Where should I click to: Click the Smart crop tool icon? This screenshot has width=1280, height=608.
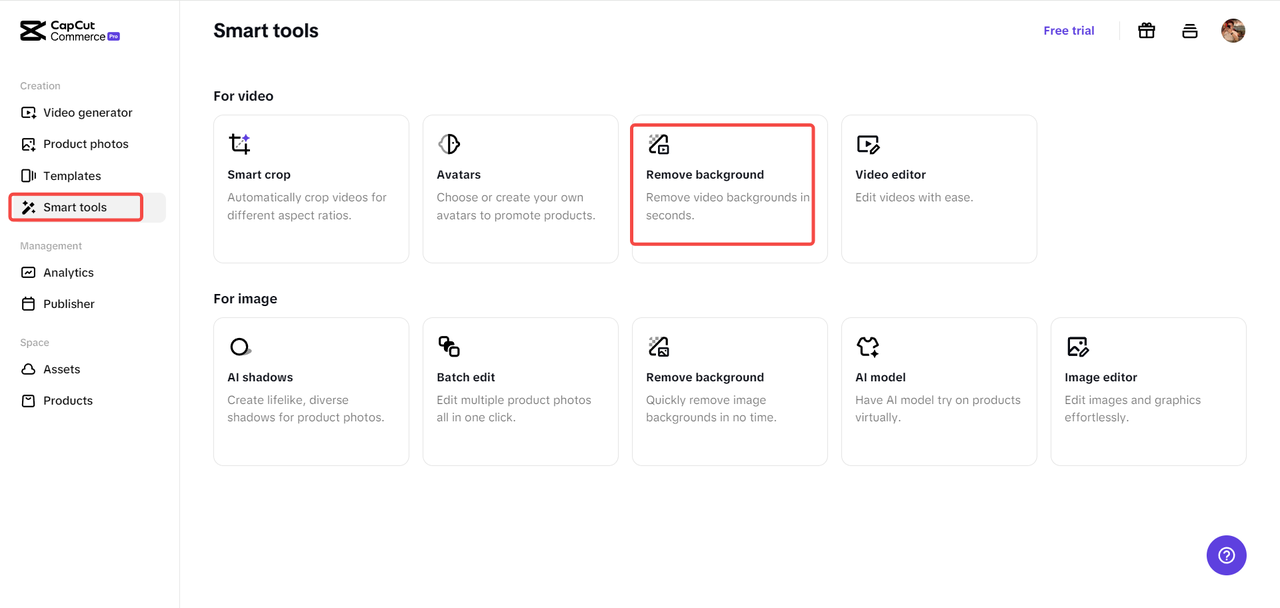point(240,144)
